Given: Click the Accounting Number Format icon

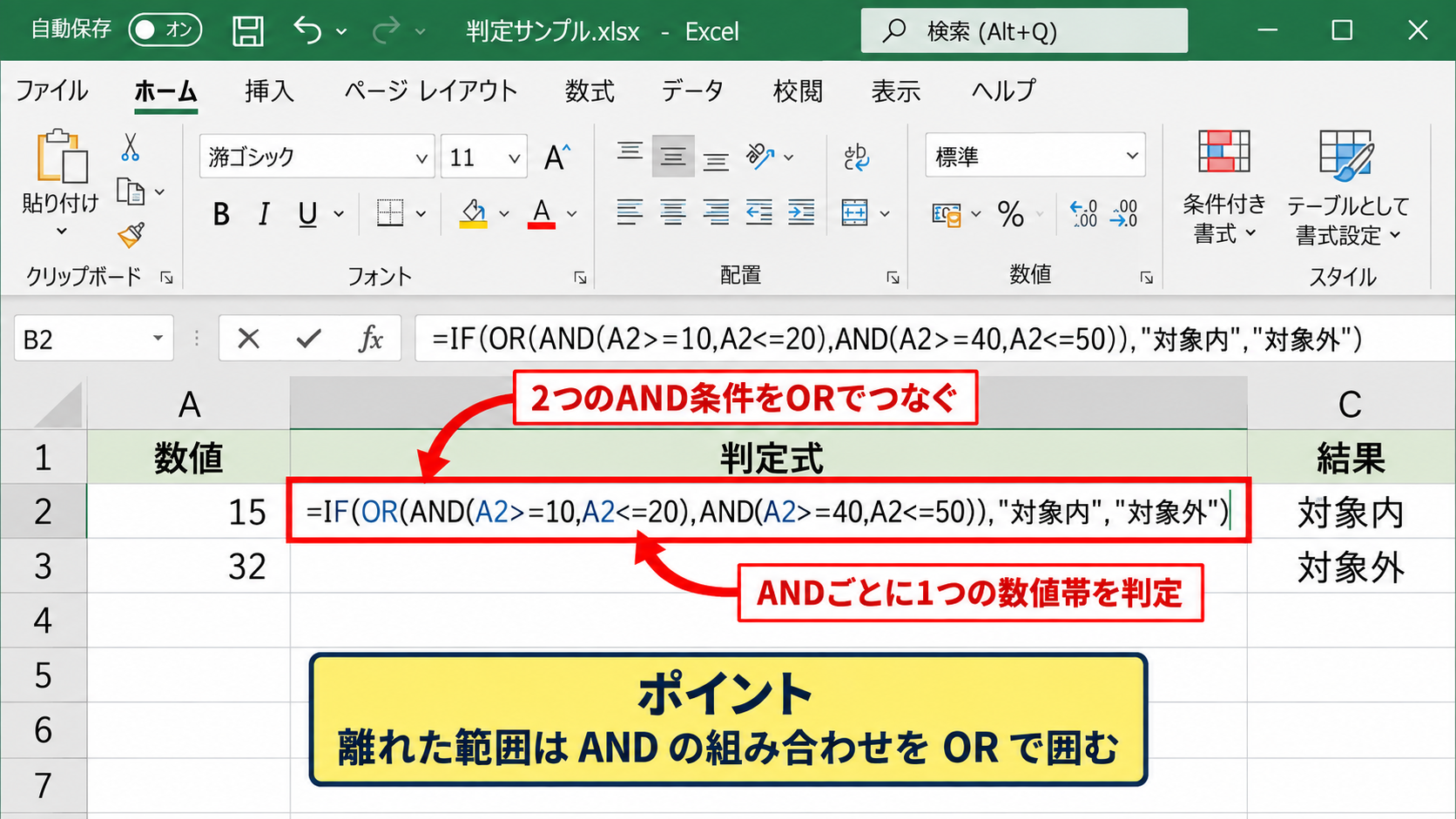Looking at the screenshot, I should (947, 213).
